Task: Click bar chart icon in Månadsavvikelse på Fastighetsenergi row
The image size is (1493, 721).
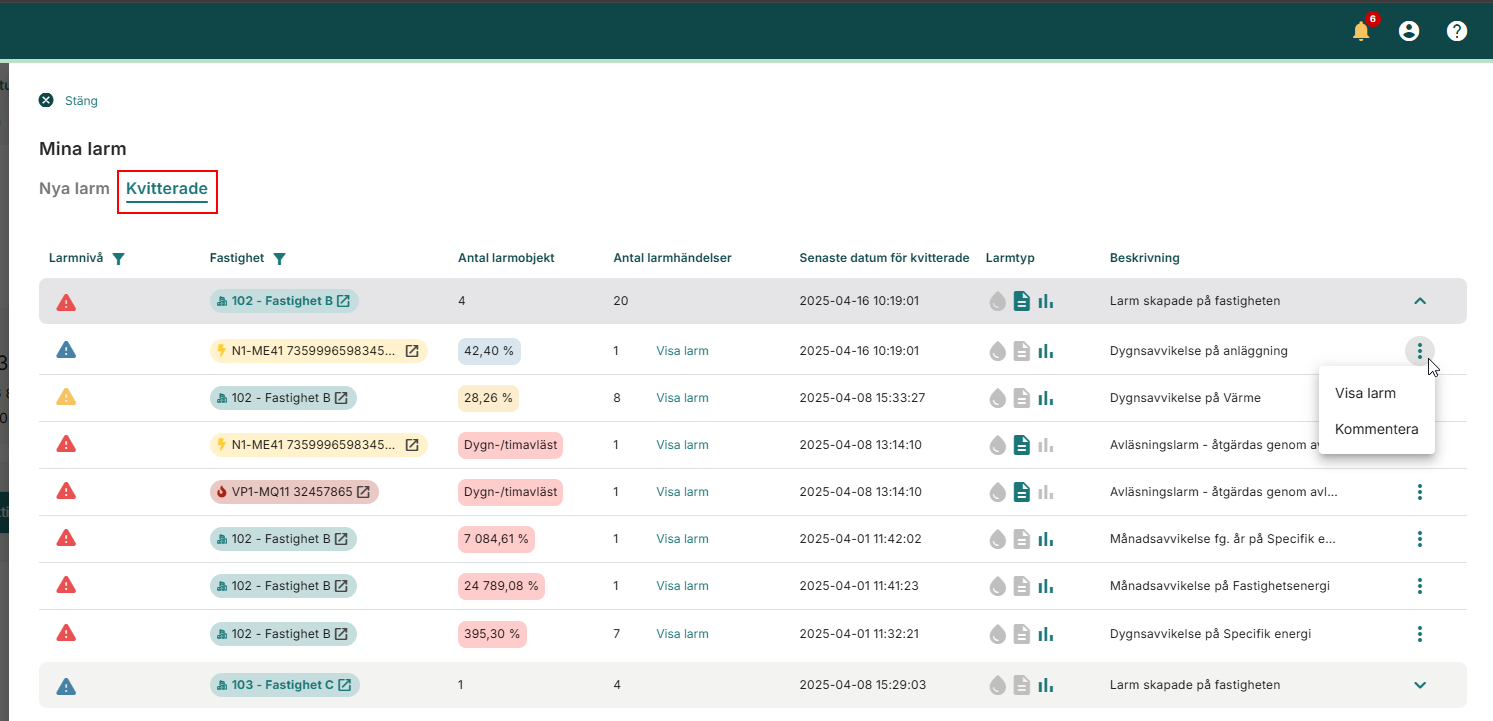Action: pos(1046,586)
